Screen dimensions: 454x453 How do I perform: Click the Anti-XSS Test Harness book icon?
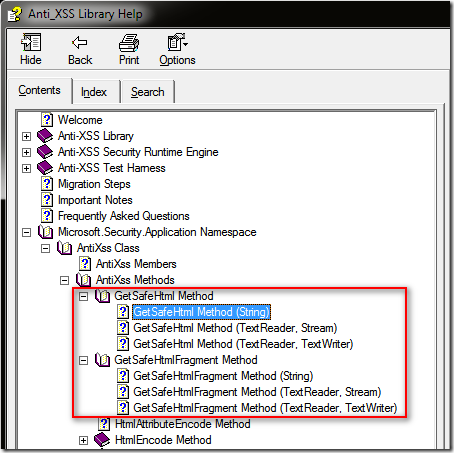tap(45, 168)
